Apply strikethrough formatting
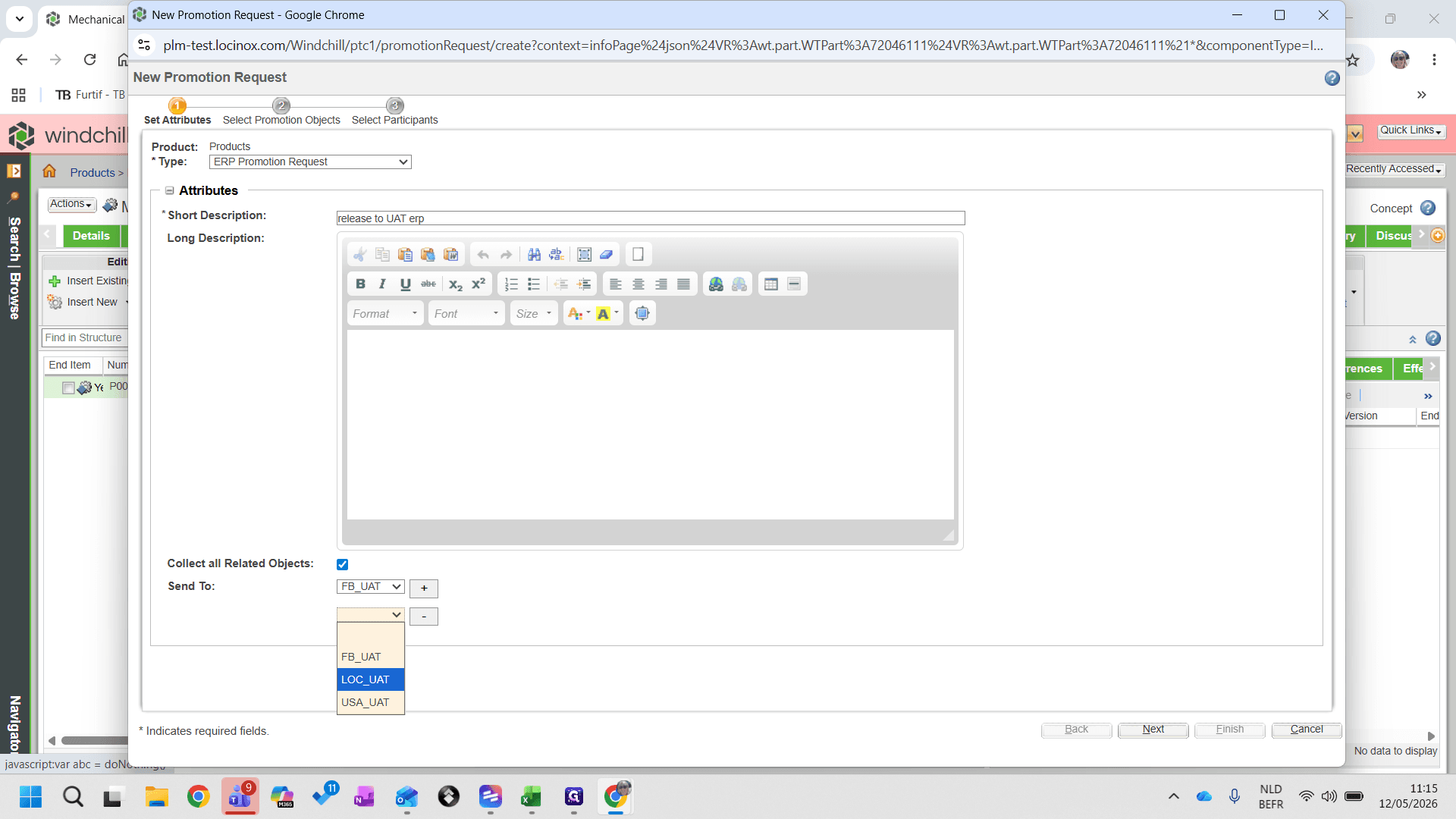Screen dimensions: 1456x819 click(428, 284)
